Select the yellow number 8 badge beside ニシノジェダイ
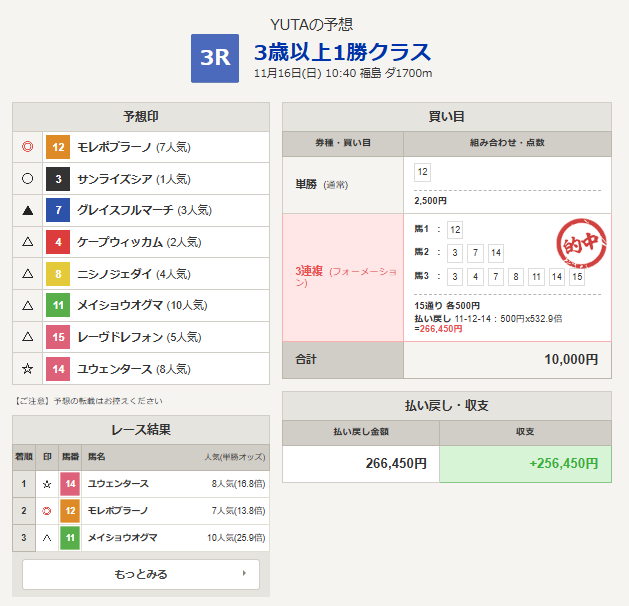 (x=58, y=273)
